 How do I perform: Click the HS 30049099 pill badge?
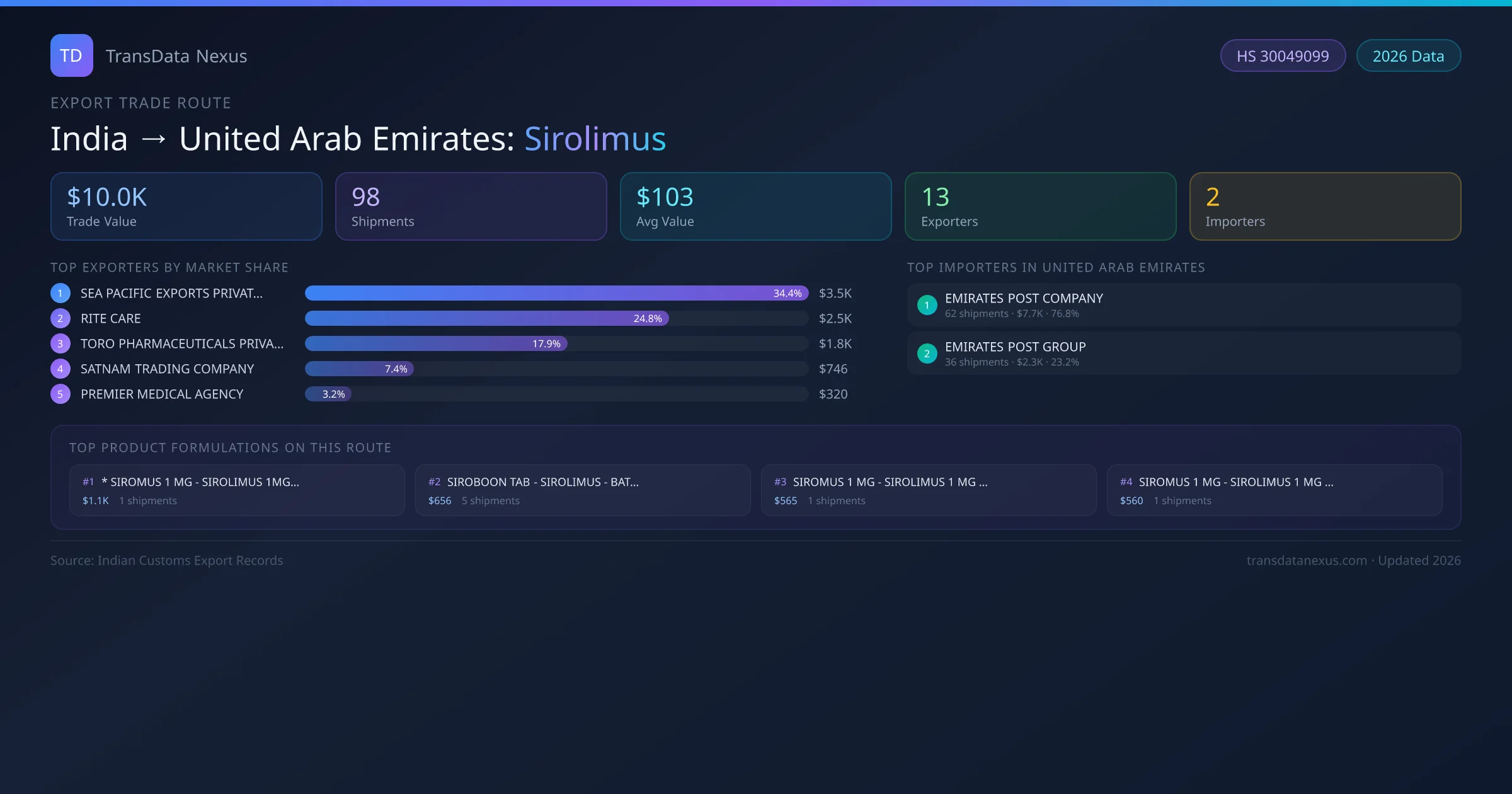click(1283, 56)
